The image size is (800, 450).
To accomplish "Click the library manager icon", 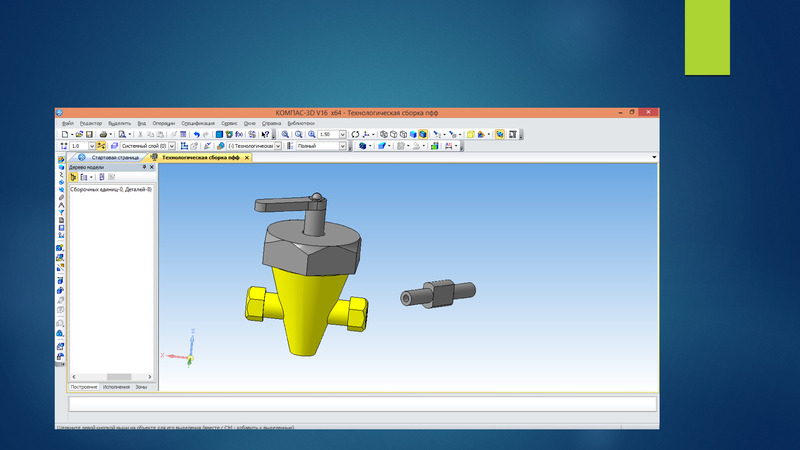I will coord(219,134).
